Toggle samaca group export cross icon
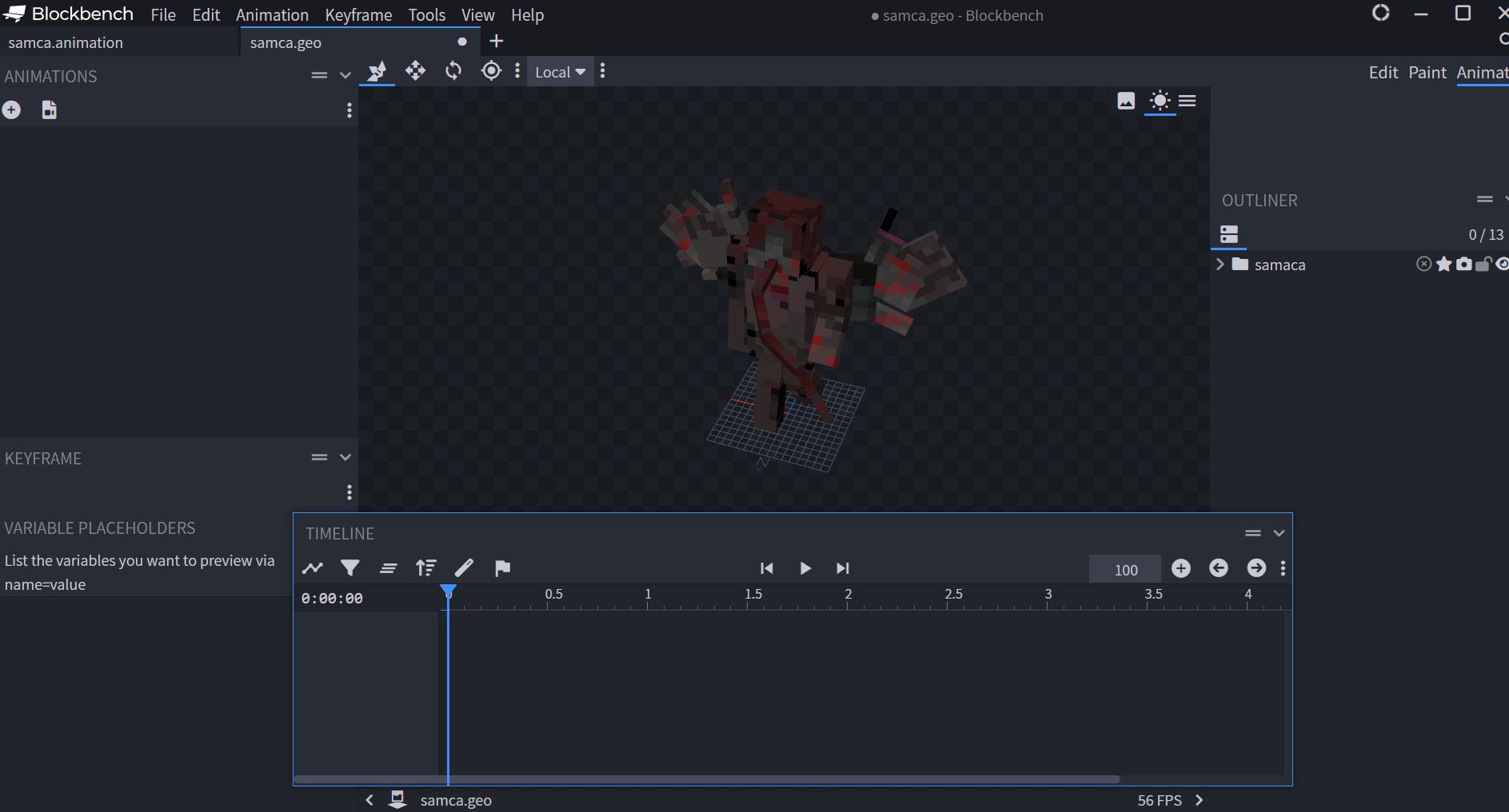 pos(1423,265)
